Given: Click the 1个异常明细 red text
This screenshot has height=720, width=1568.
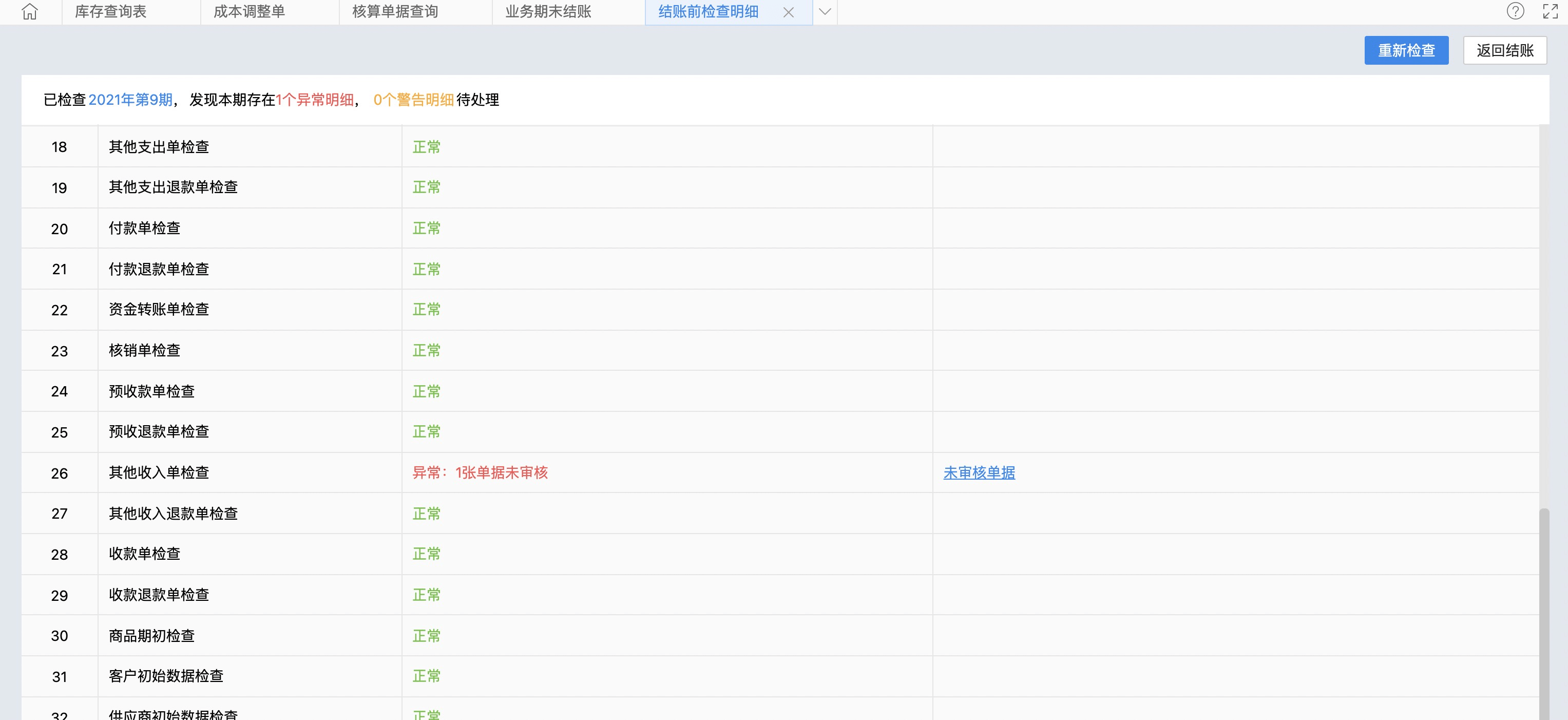Looking at the screenshot, I should 315,100.
